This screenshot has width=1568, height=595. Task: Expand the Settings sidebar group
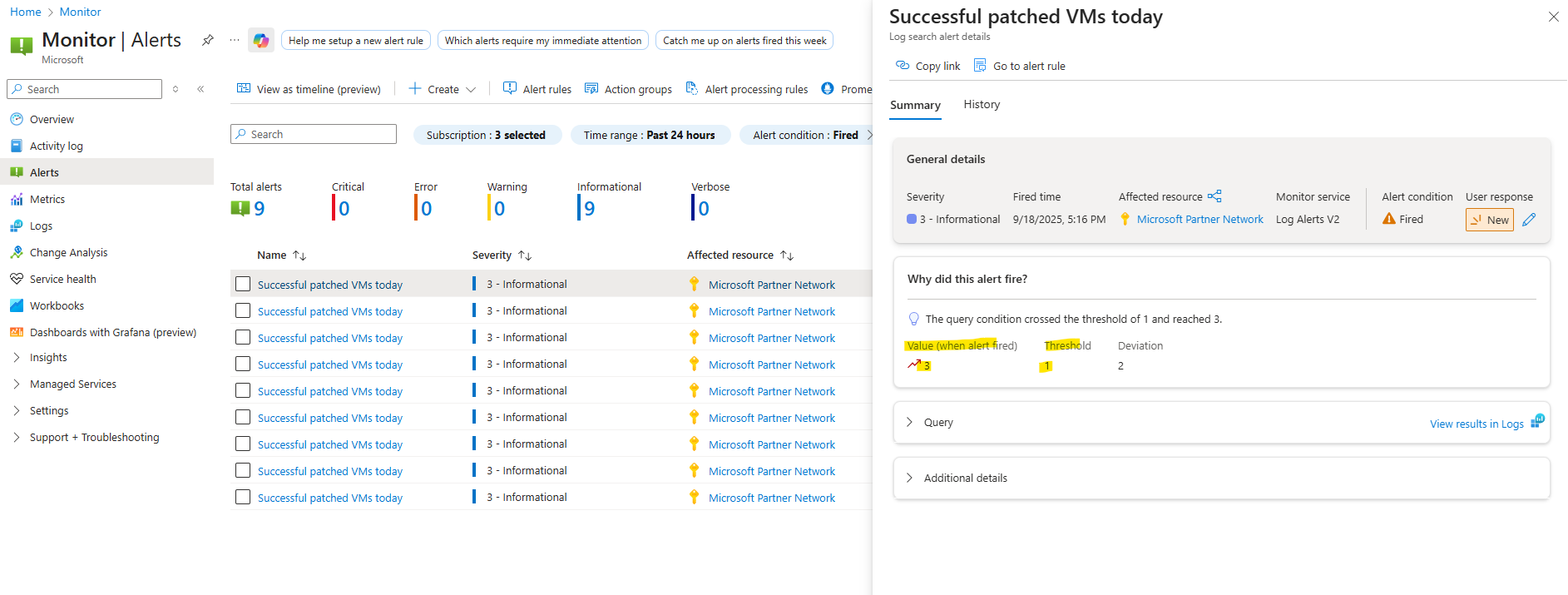(x=17, y=410)
